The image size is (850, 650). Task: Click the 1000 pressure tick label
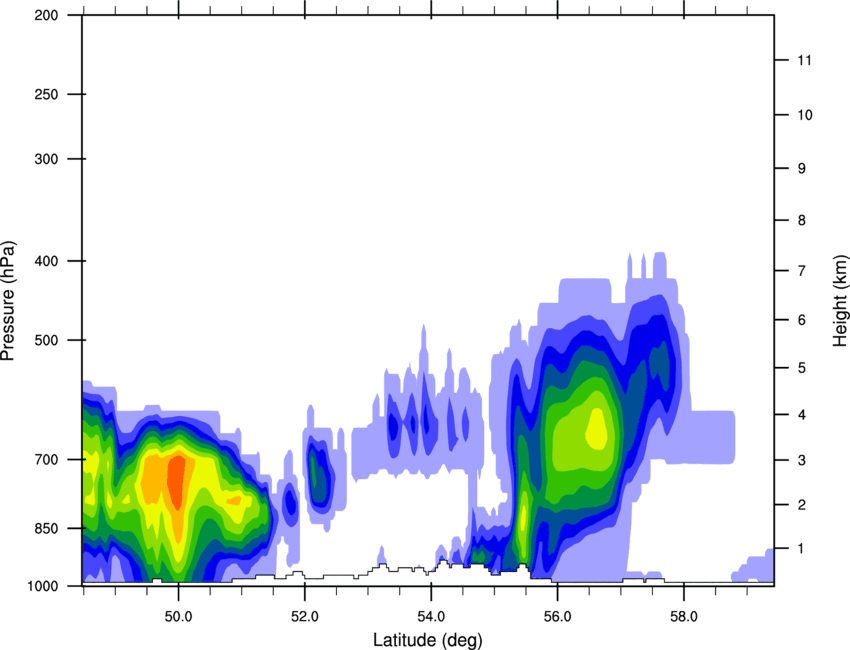(x=42, y=586)
